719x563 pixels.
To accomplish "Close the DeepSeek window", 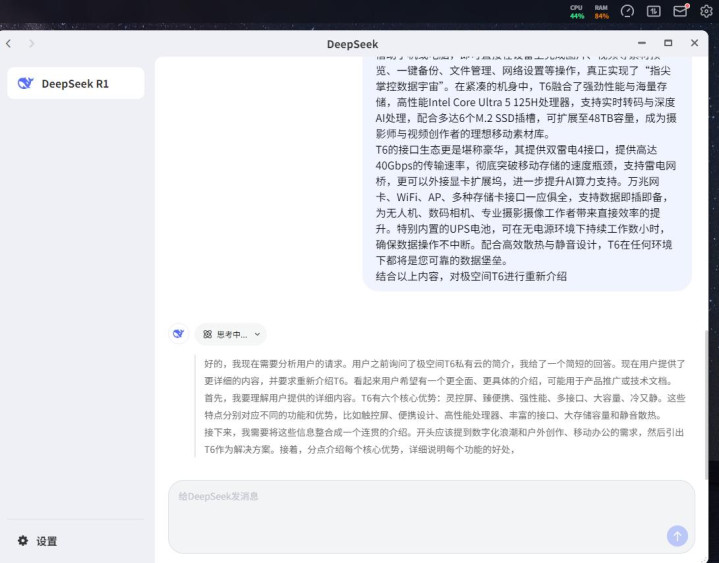I will (x=694, y=43).
